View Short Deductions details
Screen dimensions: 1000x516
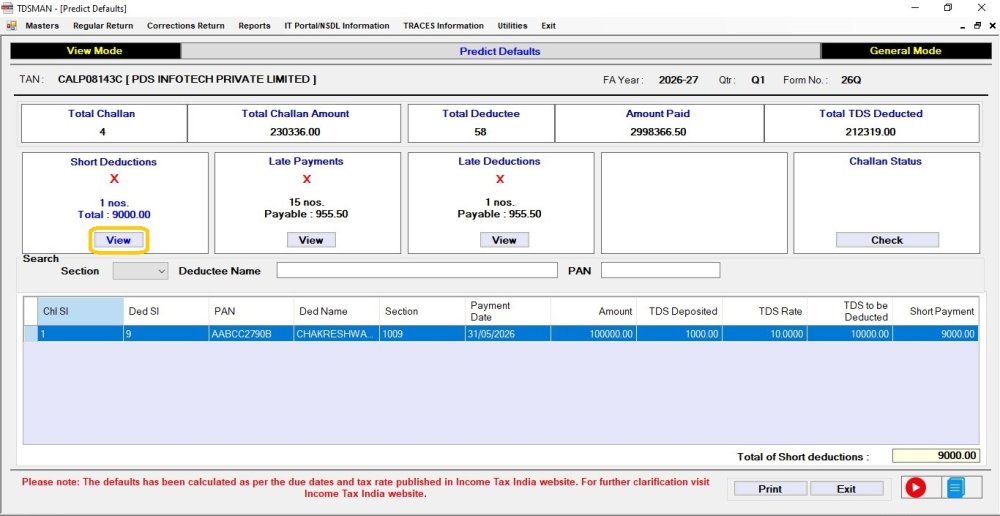[x=118, y=240]
